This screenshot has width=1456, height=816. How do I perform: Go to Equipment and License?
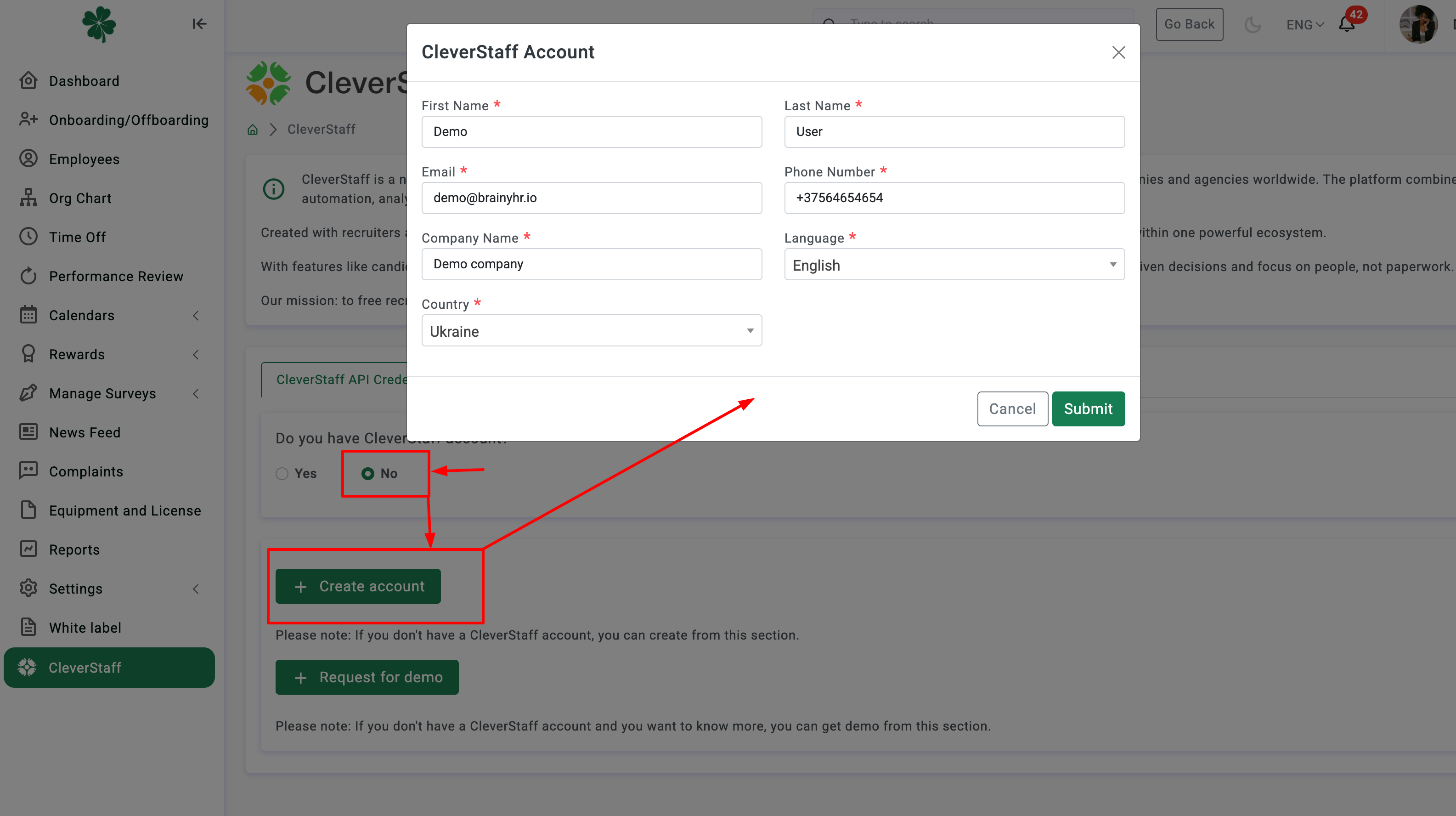pos(124,510)
